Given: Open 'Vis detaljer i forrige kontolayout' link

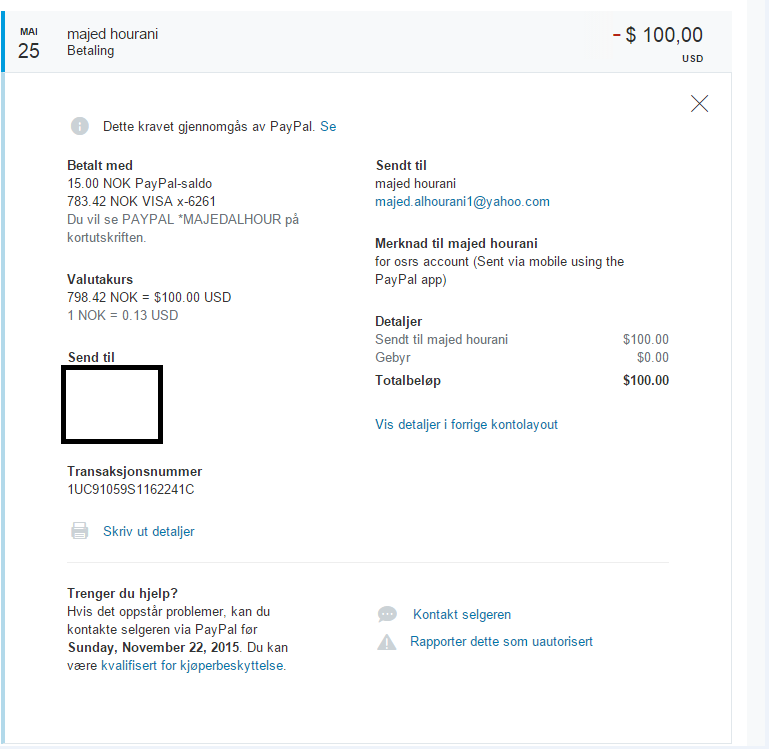Looking at the screenshot, I should 466,424.
